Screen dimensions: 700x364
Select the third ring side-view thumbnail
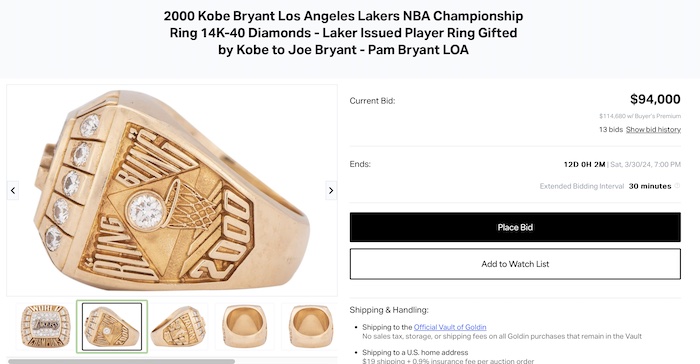tap(179, 326)
